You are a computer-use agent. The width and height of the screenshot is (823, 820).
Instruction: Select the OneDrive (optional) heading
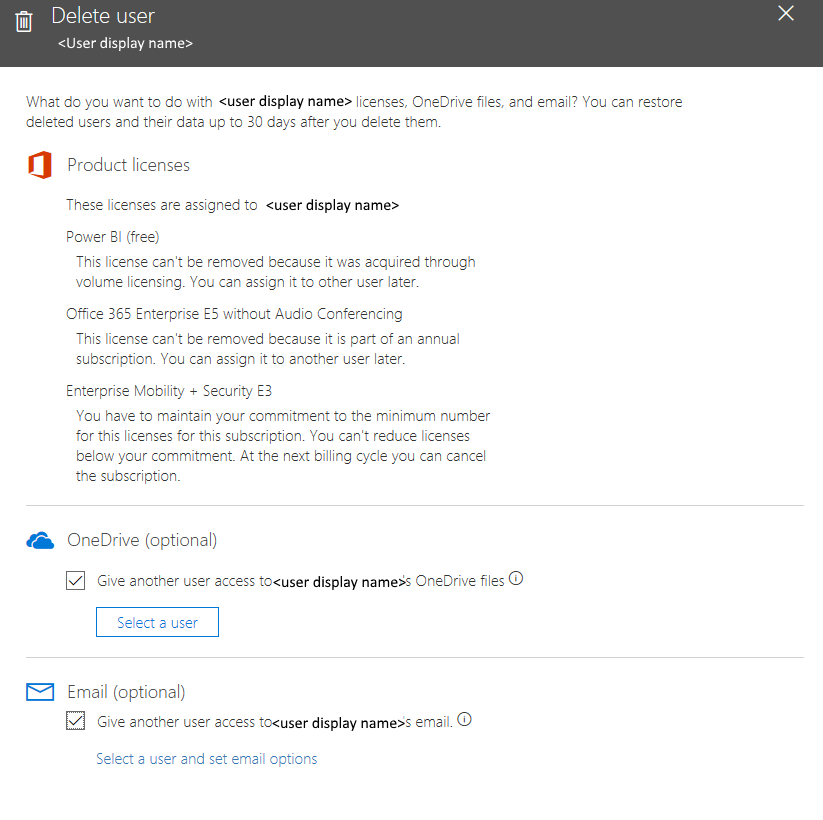pos(141,540)
